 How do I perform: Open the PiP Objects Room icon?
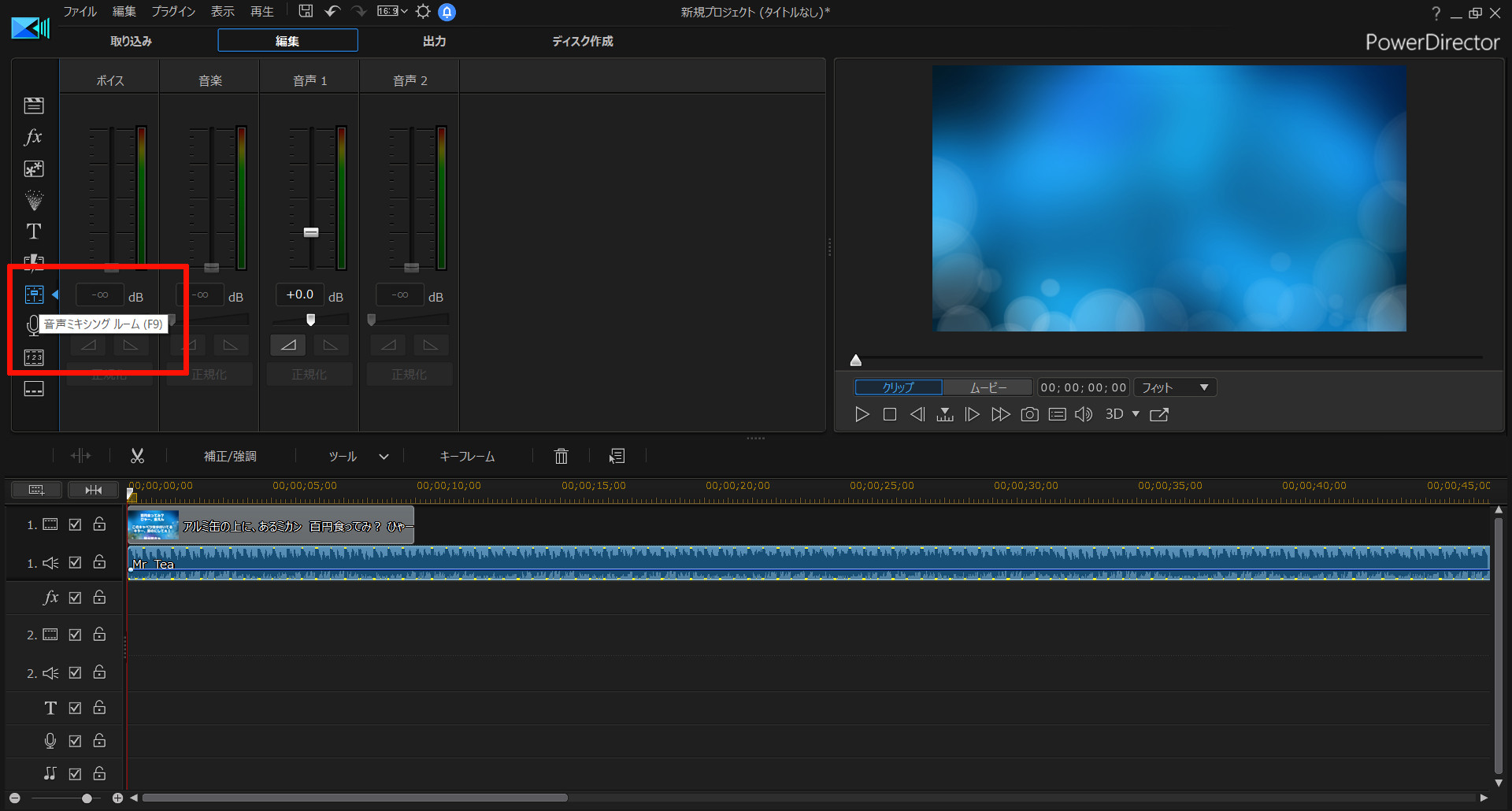pos(34,168)
